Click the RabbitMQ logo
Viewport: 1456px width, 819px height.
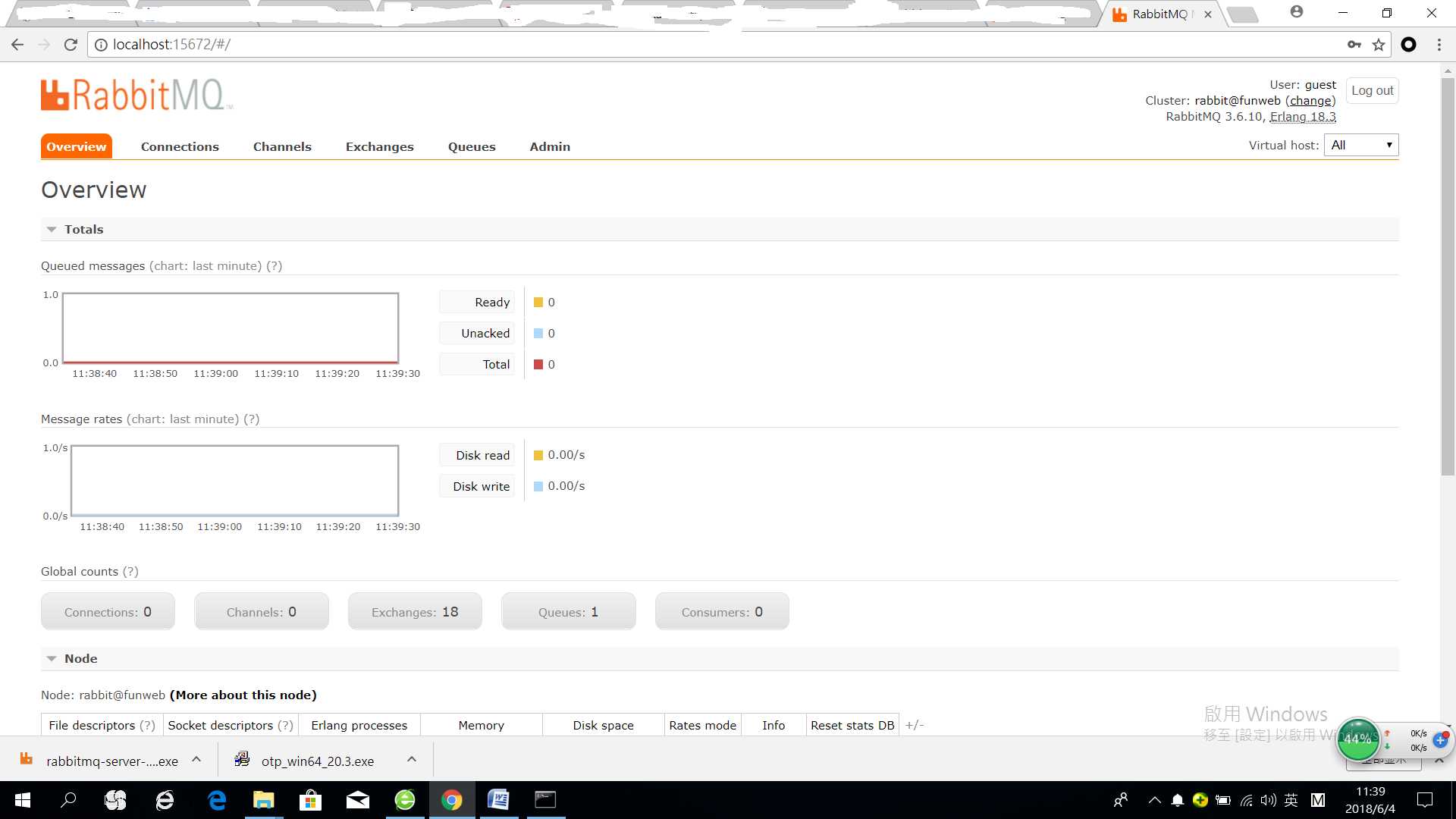(136, 96)
